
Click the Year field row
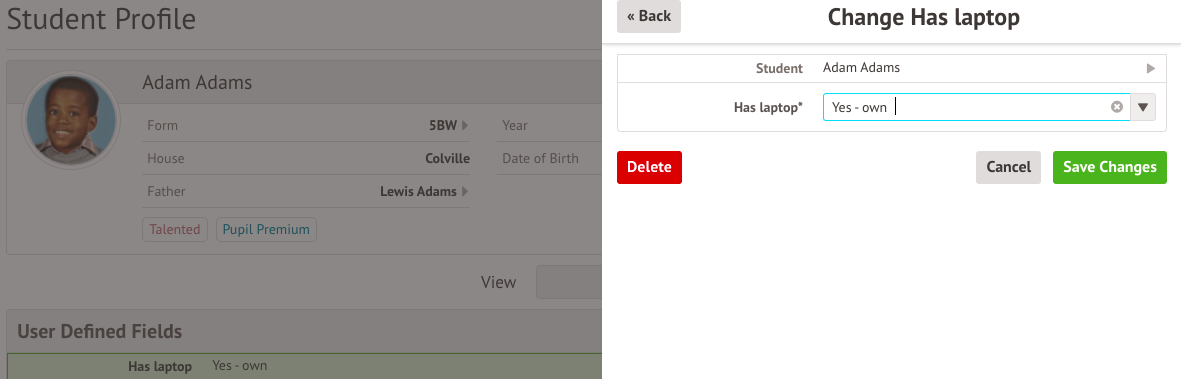pos(549,126)
